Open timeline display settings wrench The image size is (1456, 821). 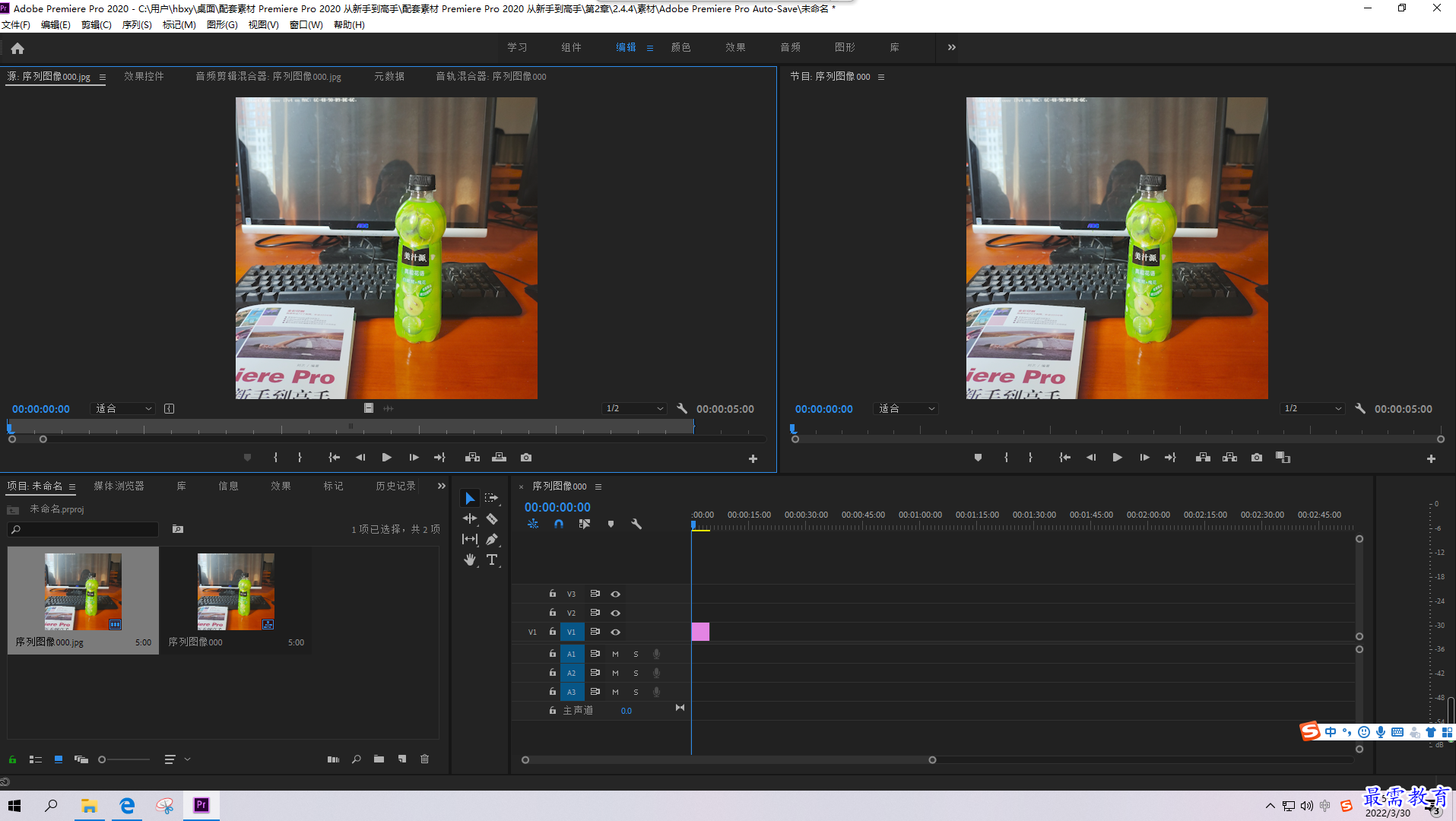click(x=636, y=525)
